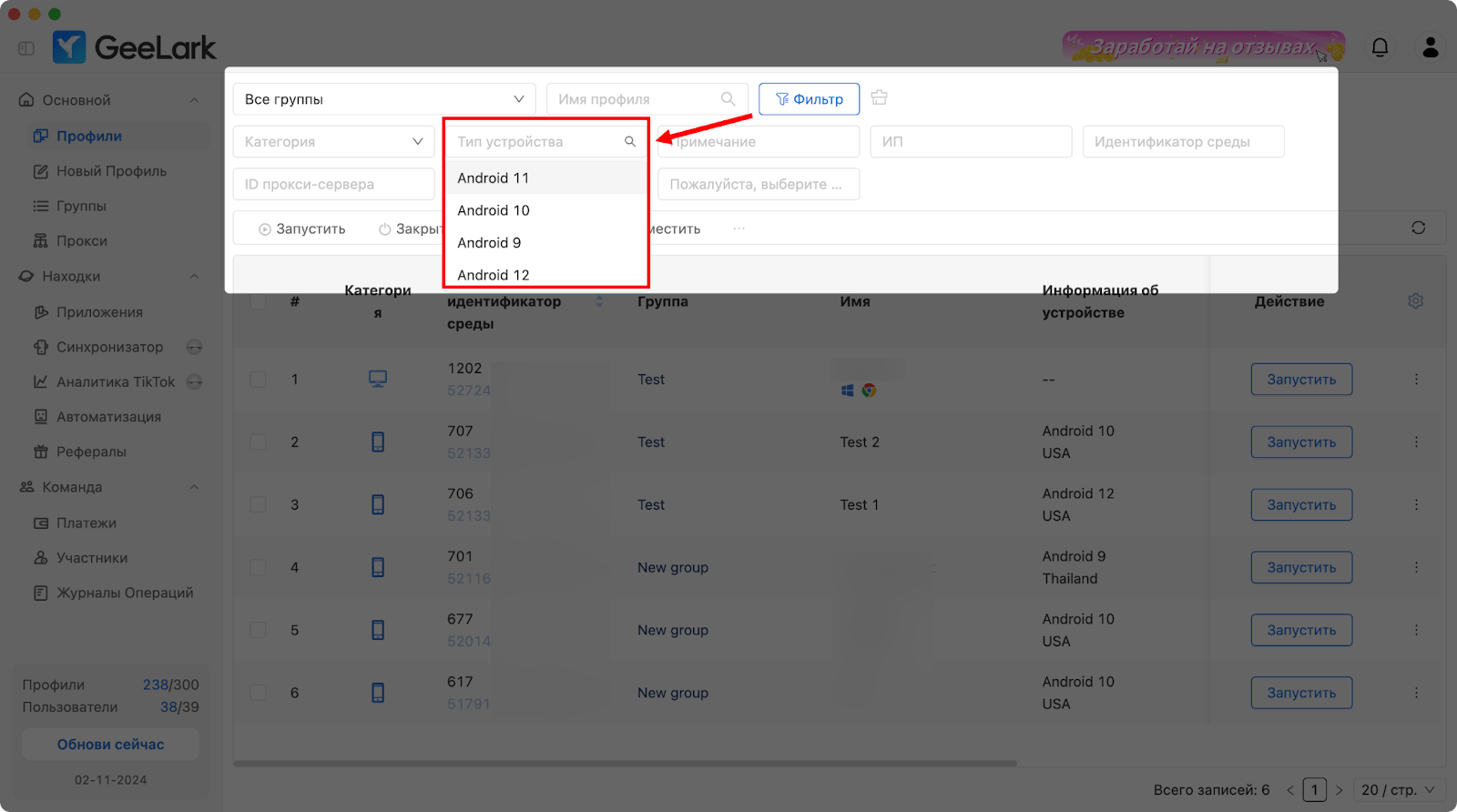The height and width of the screenshot is (812, 1457).
Task: Open more options for row 2
Action: [x=1416, y=442]
